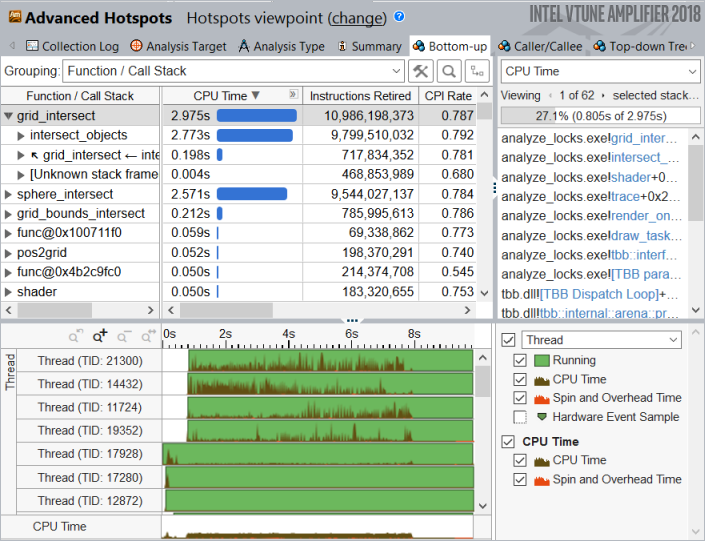Expand the grid_bounds_intersect row
The width and height of the screenshot is (705, 541).
coord(8,214)
